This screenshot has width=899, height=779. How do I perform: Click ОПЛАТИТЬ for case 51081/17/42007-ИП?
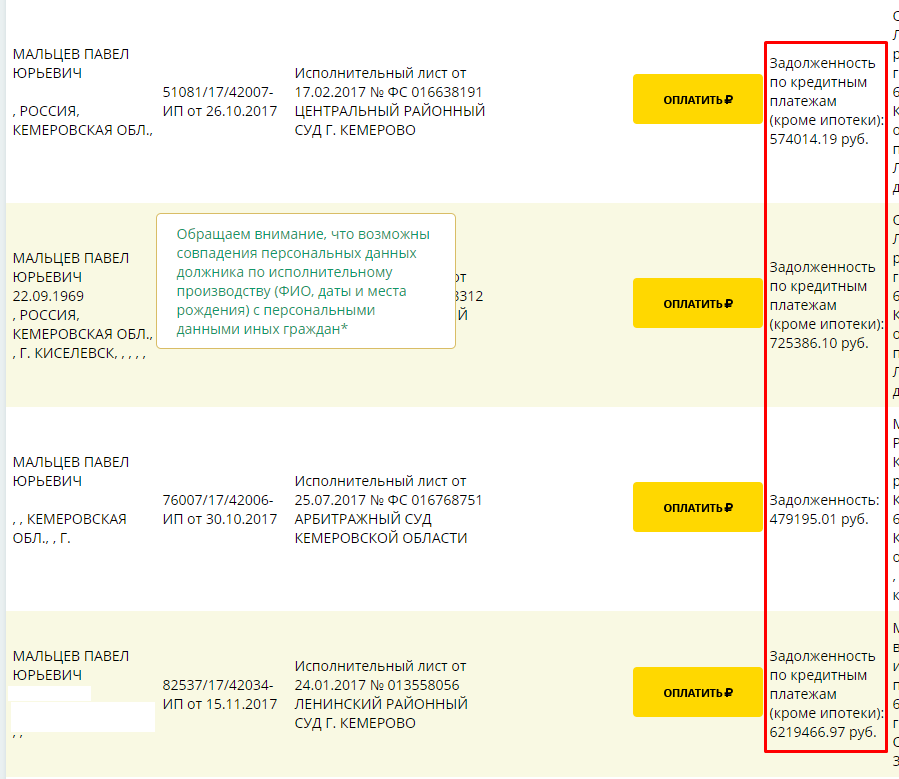click(697, 99)
